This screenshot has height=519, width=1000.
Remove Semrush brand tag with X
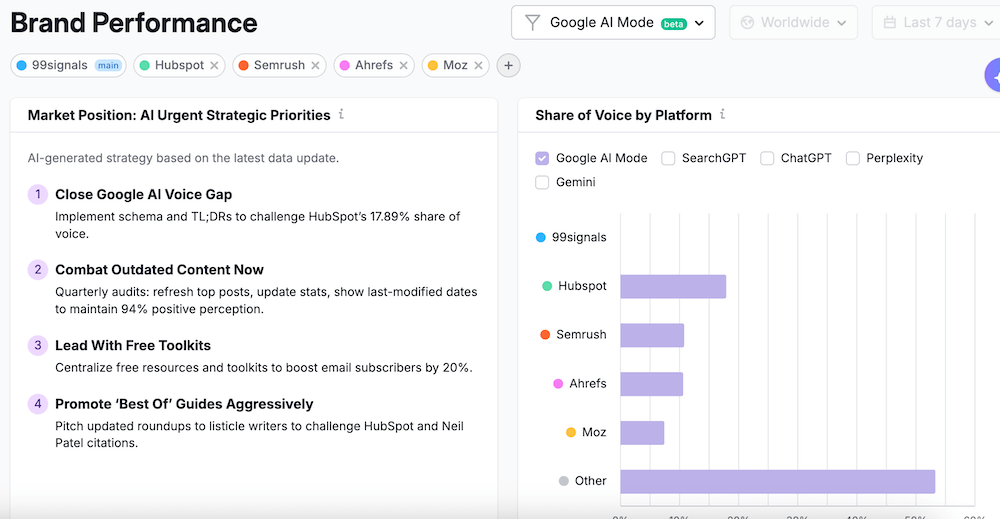coord(315,66)
